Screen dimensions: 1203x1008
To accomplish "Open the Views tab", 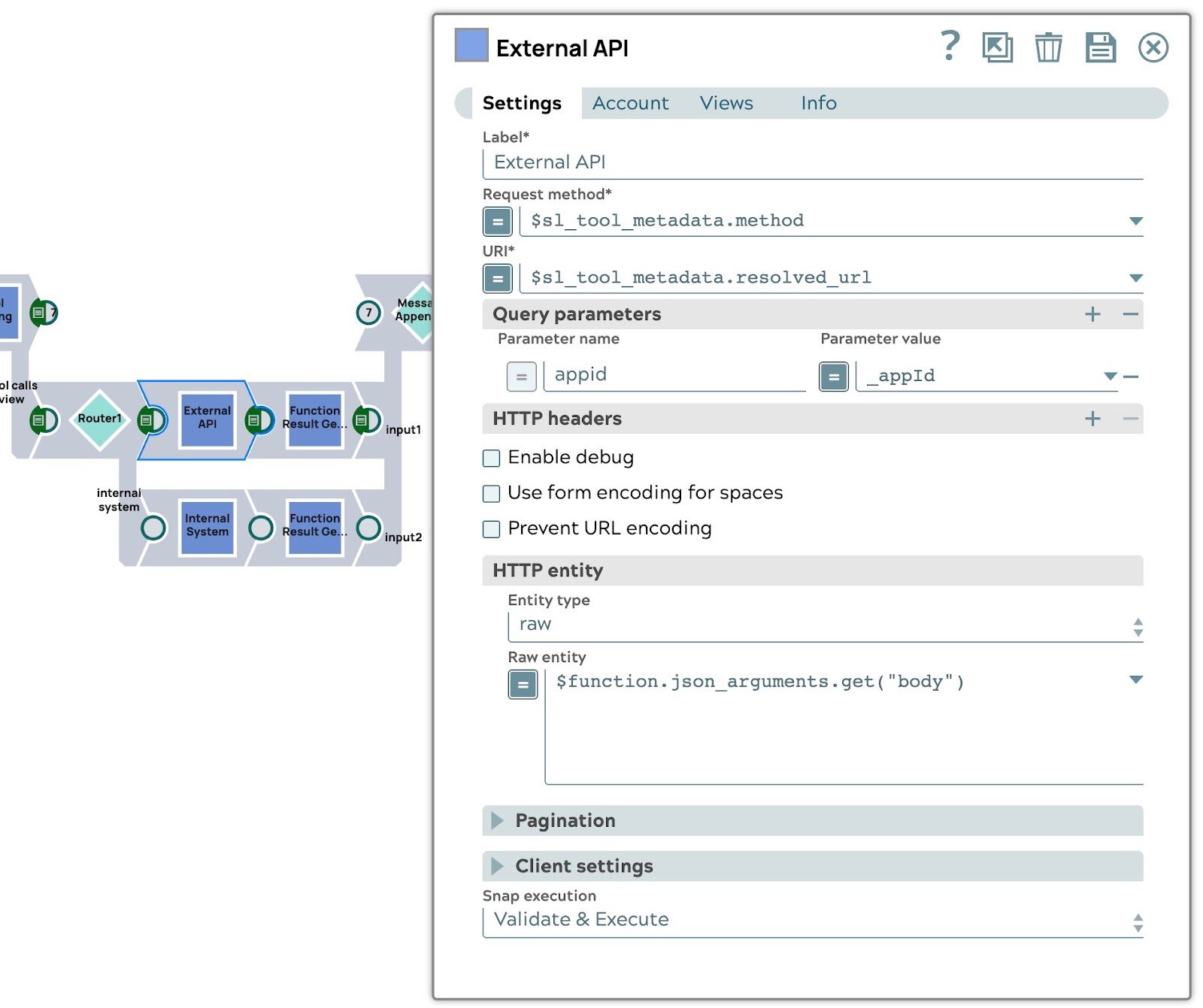I will 726,103.
